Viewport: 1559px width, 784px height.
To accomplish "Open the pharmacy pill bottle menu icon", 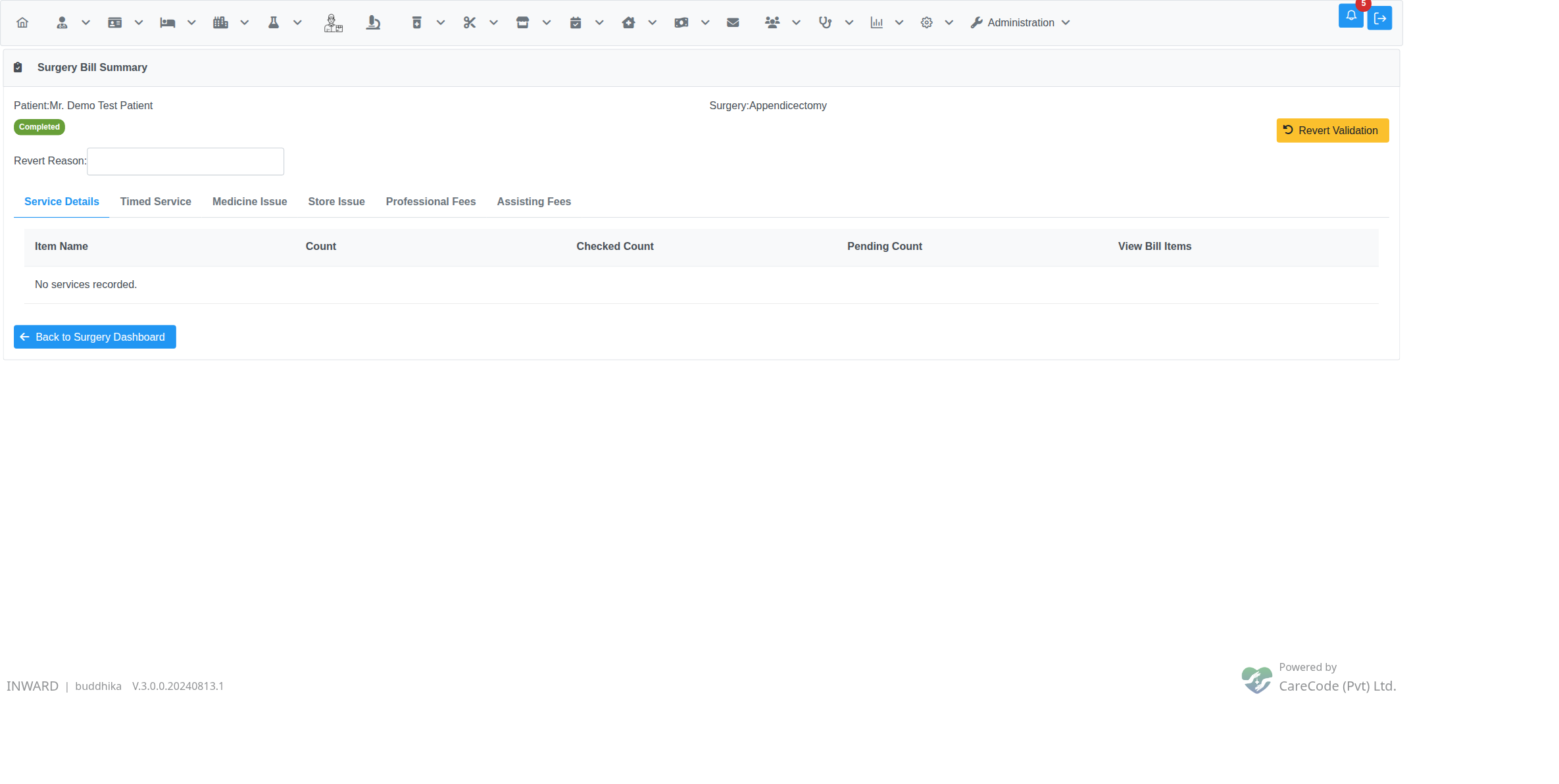I will (x=417, y=22).
